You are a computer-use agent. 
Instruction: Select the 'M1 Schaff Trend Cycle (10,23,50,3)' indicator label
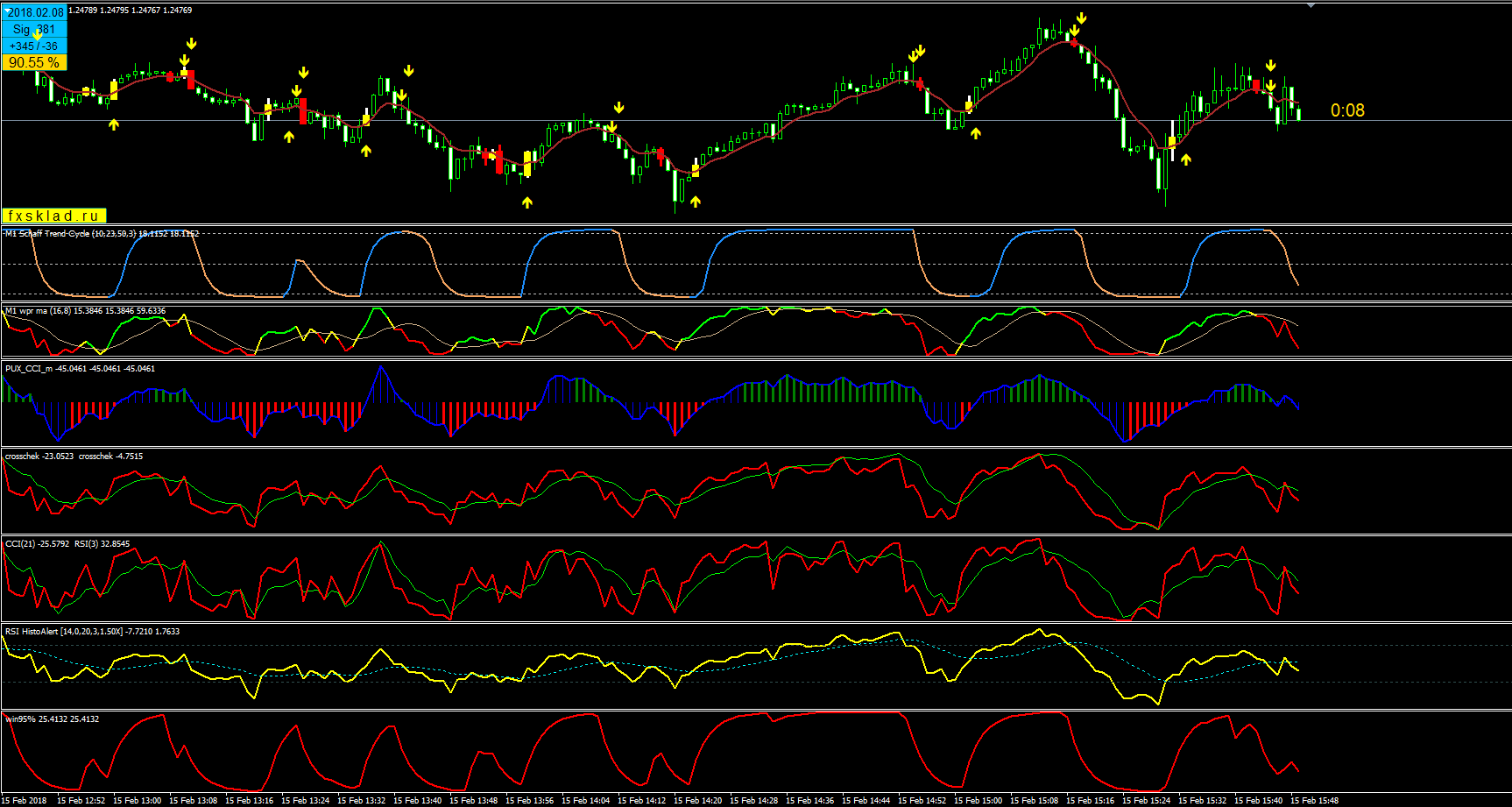pyautogui.click(x=70, y=234)
